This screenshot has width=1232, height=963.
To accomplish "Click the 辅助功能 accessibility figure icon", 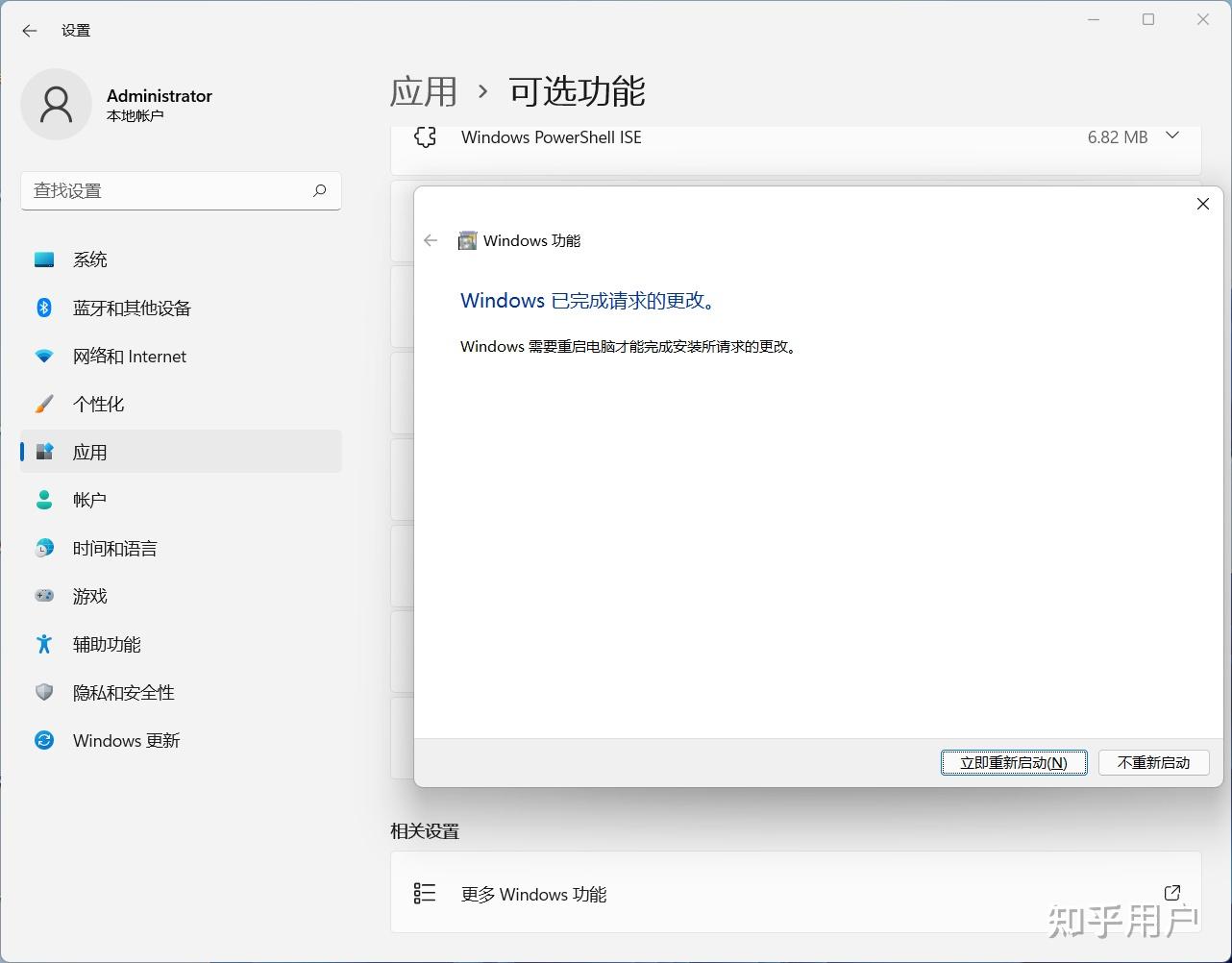I will [x=44, y=644].
